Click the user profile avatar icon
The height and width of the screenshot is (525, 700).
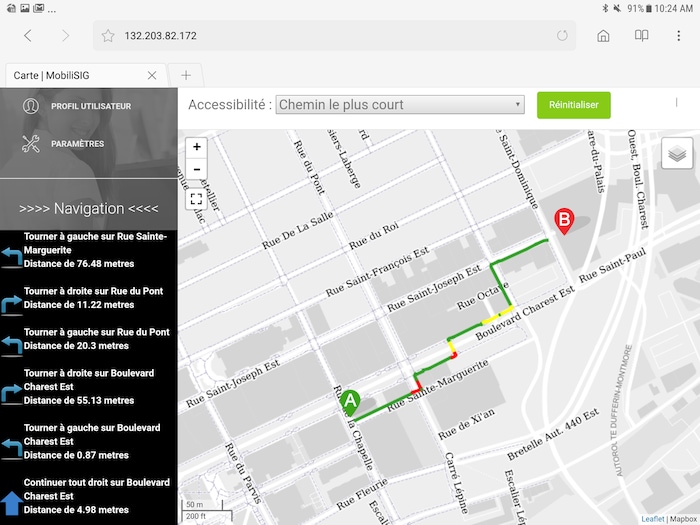tap(31, 106)
